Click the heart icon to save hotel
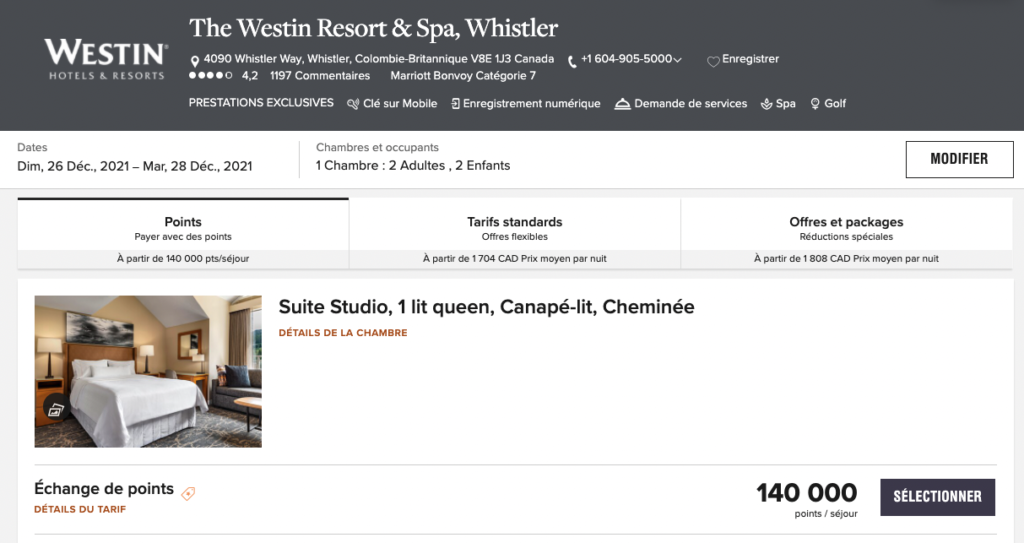The width and height of the screenshot is (1024, 543). [x=713, y=61]
